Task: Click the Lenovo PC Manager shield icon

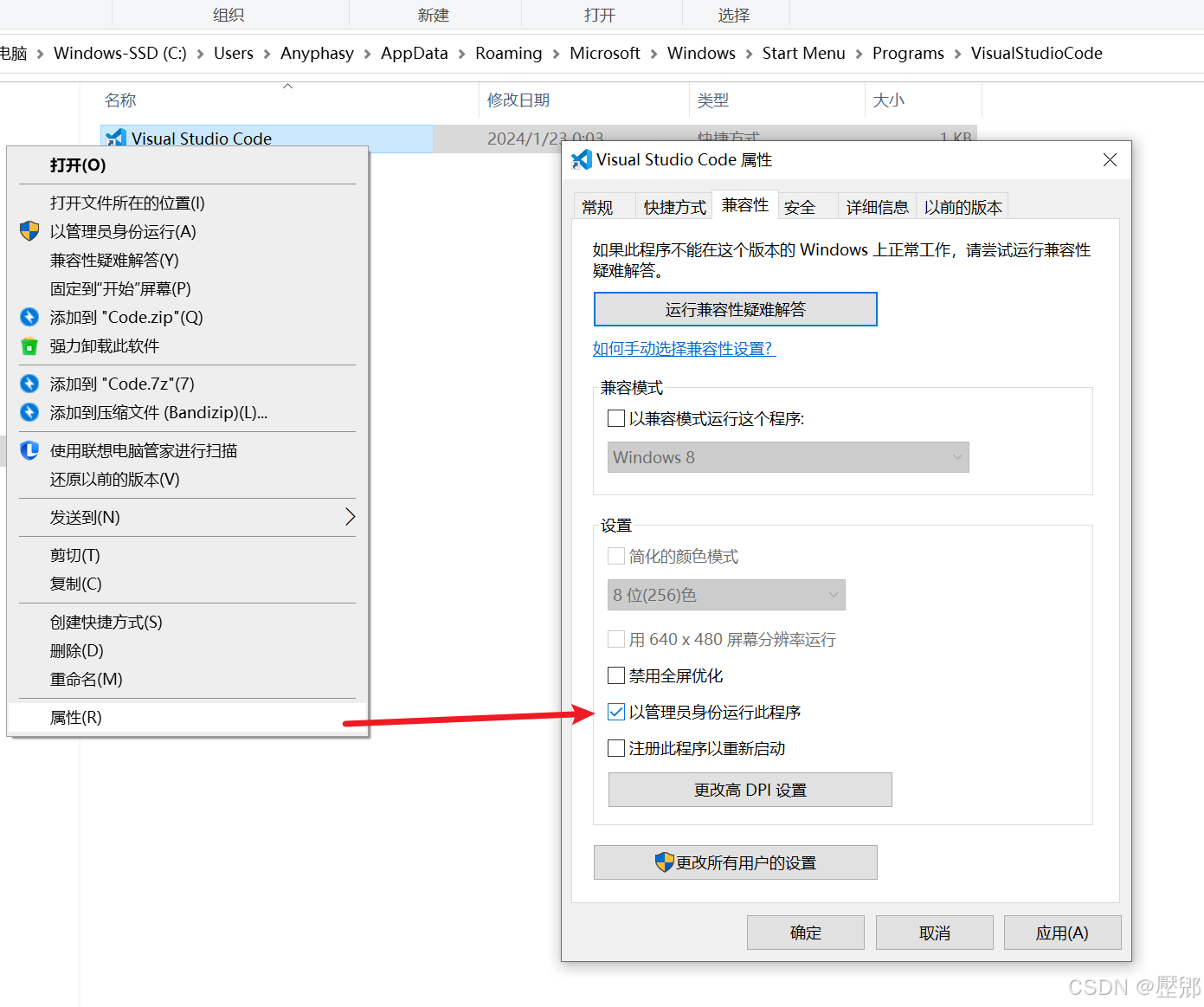Action: [29, 450]
